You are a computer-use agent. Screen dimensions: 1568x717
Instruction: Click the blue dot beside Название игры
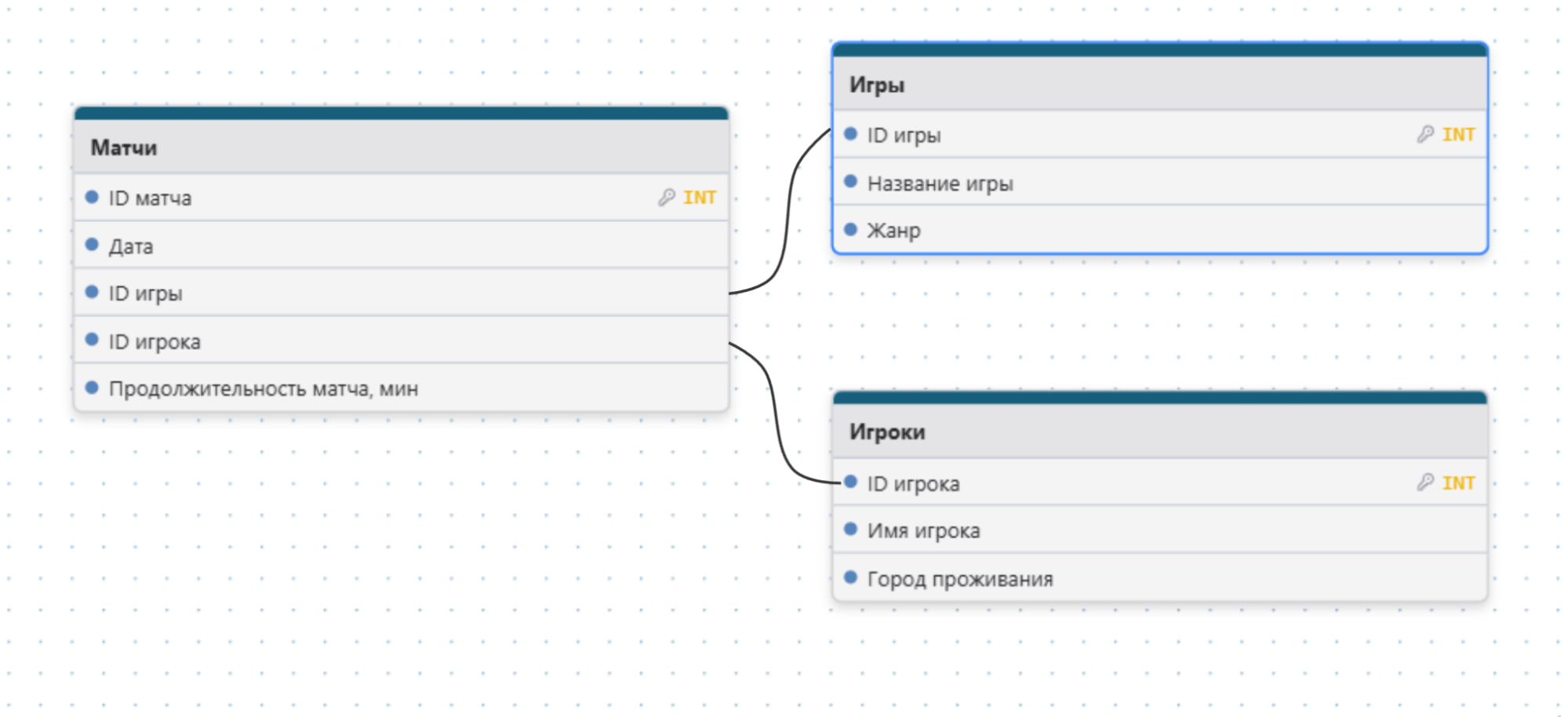coord(850,181)
